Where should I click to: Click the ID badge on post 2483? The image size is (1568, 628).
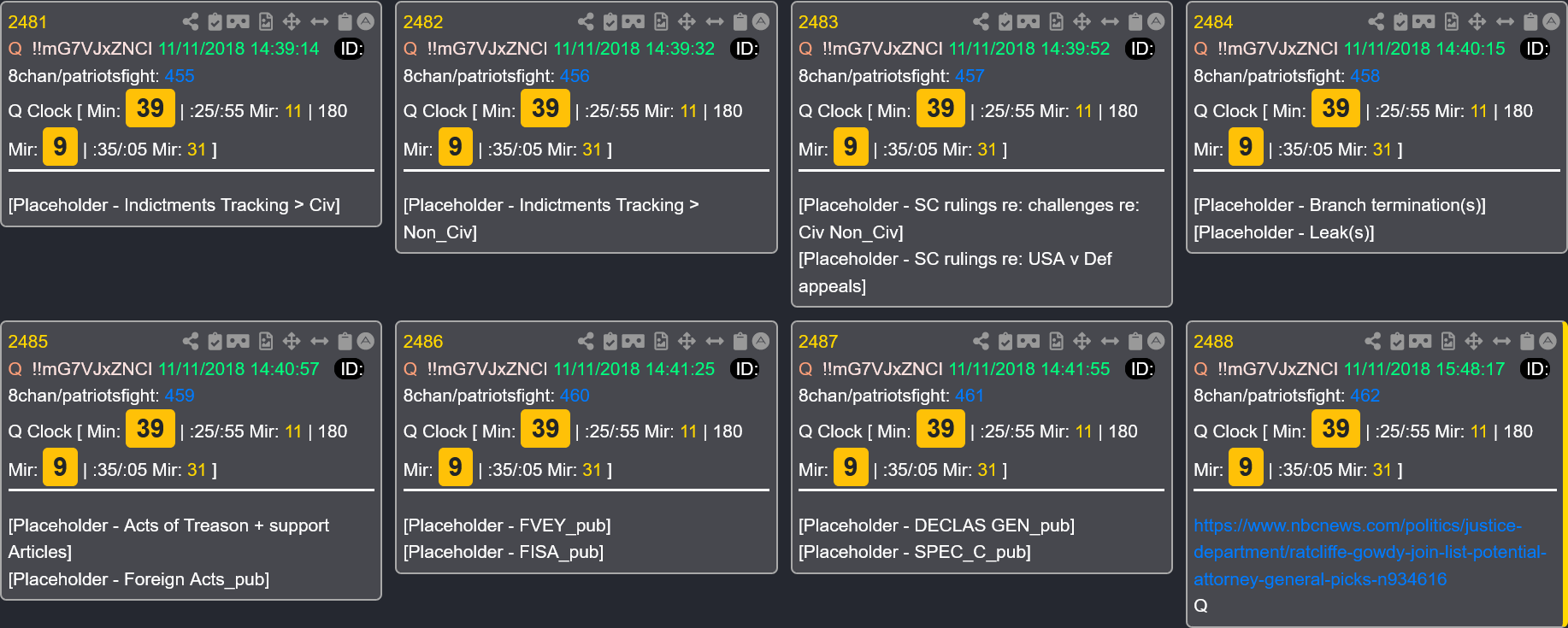1140,49
